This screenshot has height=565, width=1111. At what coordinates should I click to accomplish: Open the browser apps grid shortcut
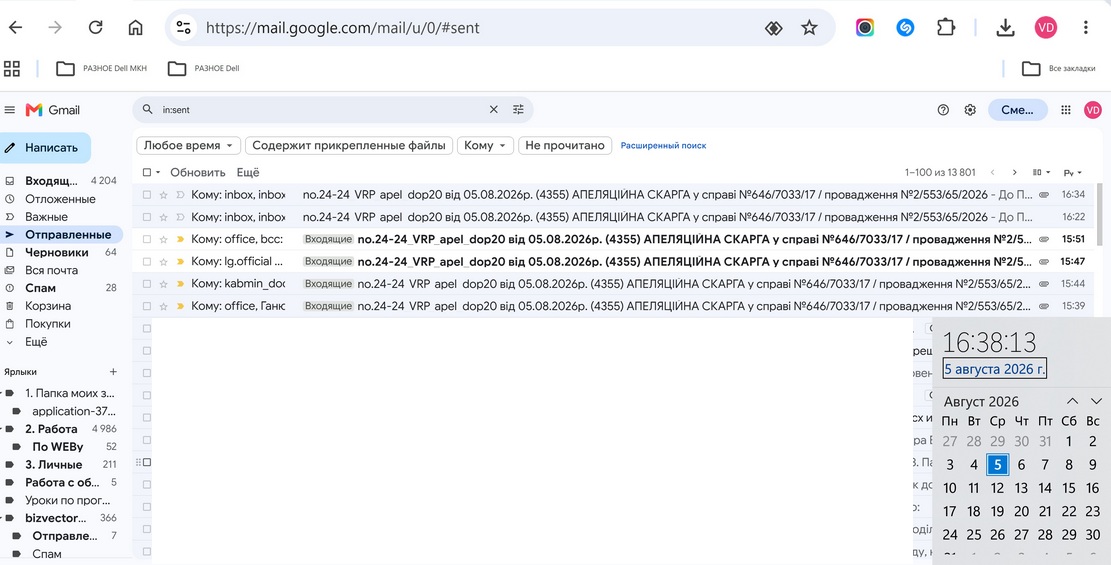(12, 69)
